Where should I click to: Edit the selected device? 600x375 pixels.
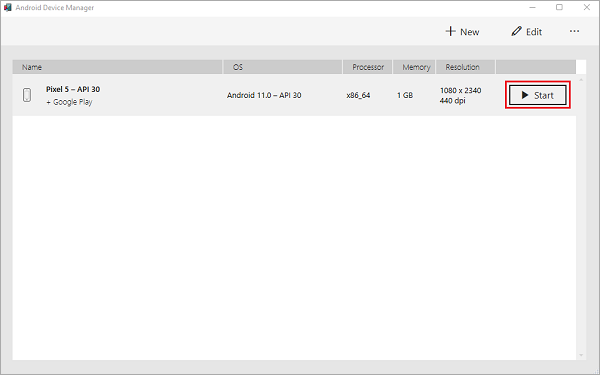[x=527, y=32]
